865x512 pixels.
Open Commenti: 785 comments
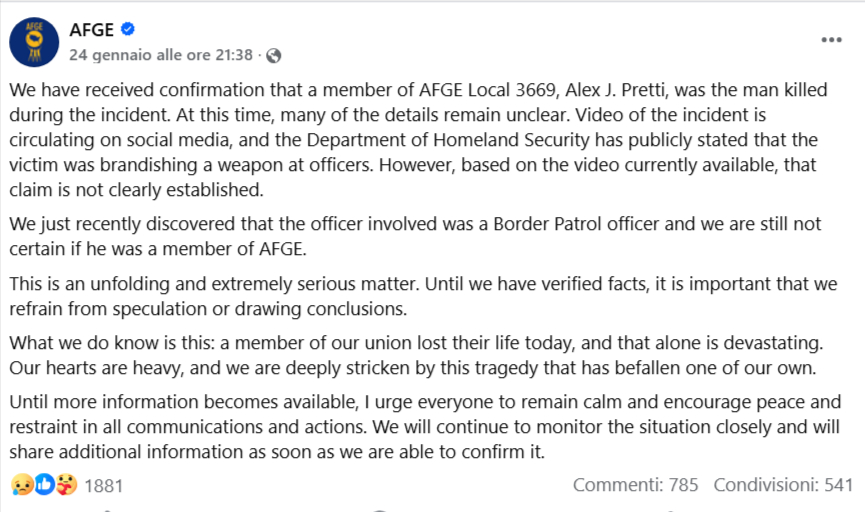pos(635,486)
